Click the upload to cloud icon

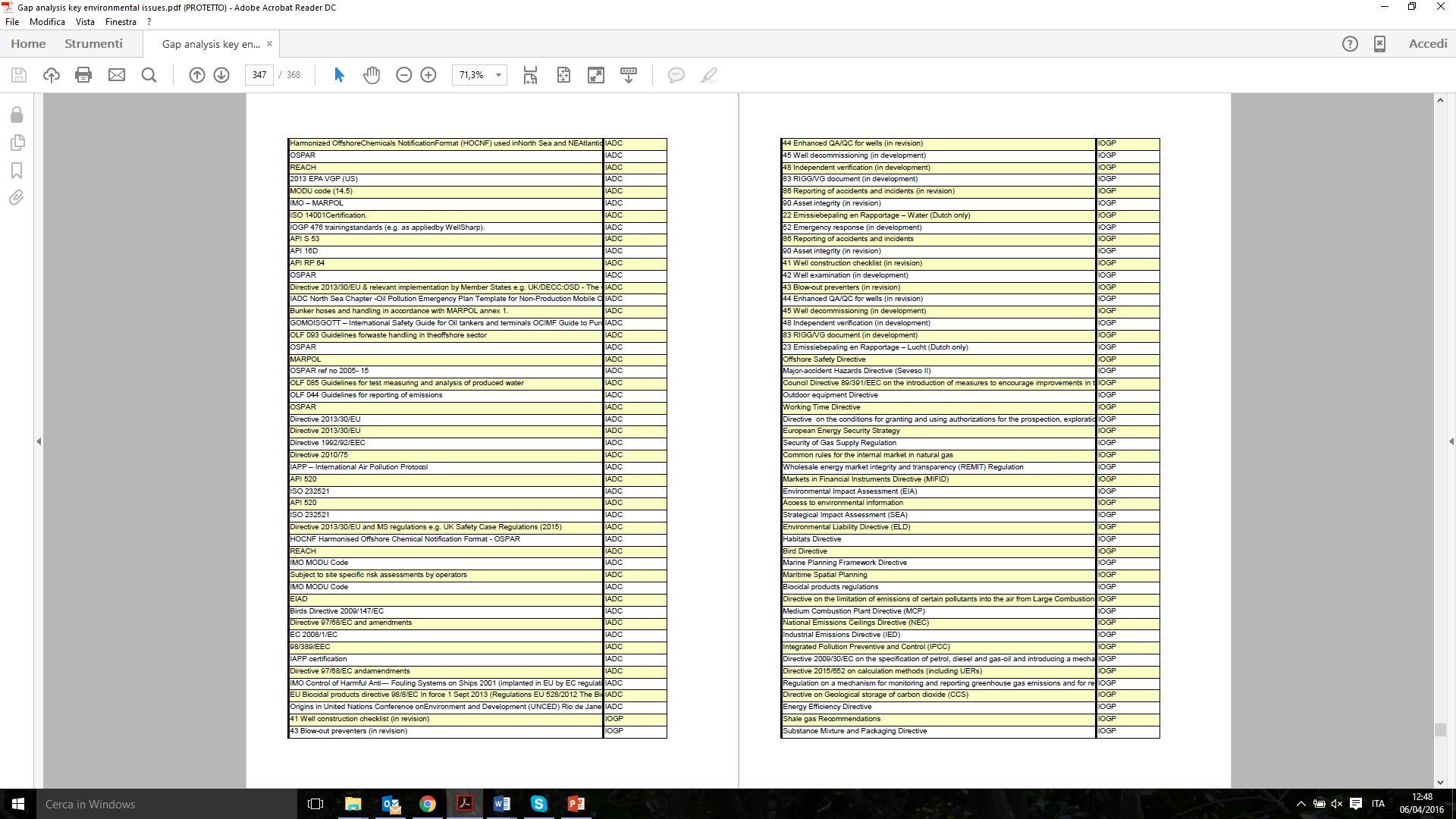(52, 75)
